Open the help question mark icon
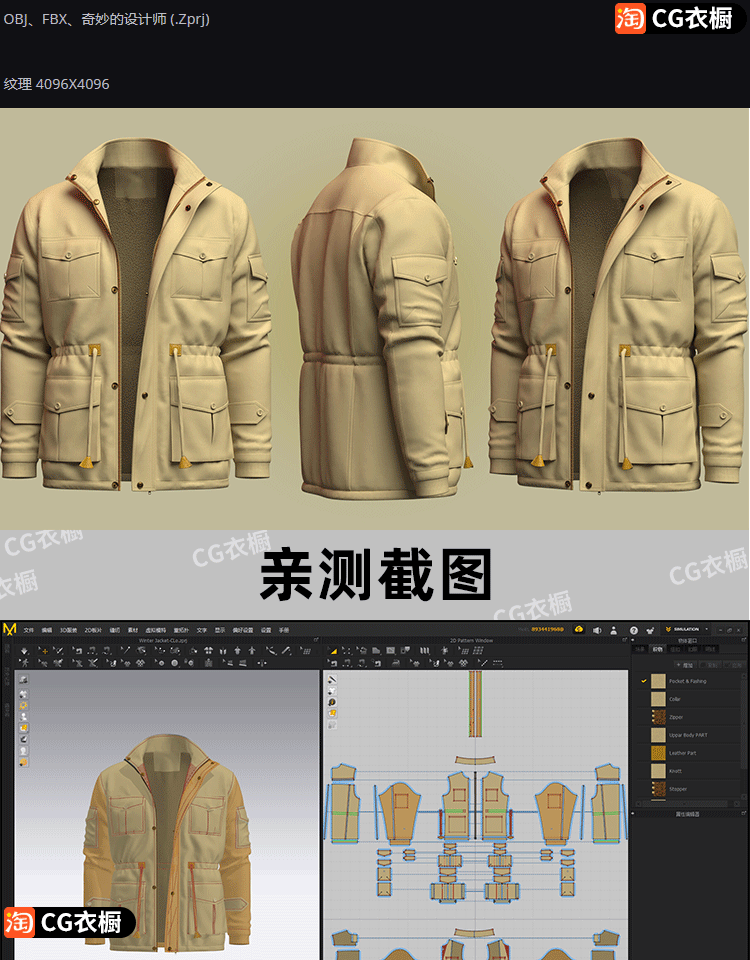The height and width of the screenshot is (960, 750). 633,630
